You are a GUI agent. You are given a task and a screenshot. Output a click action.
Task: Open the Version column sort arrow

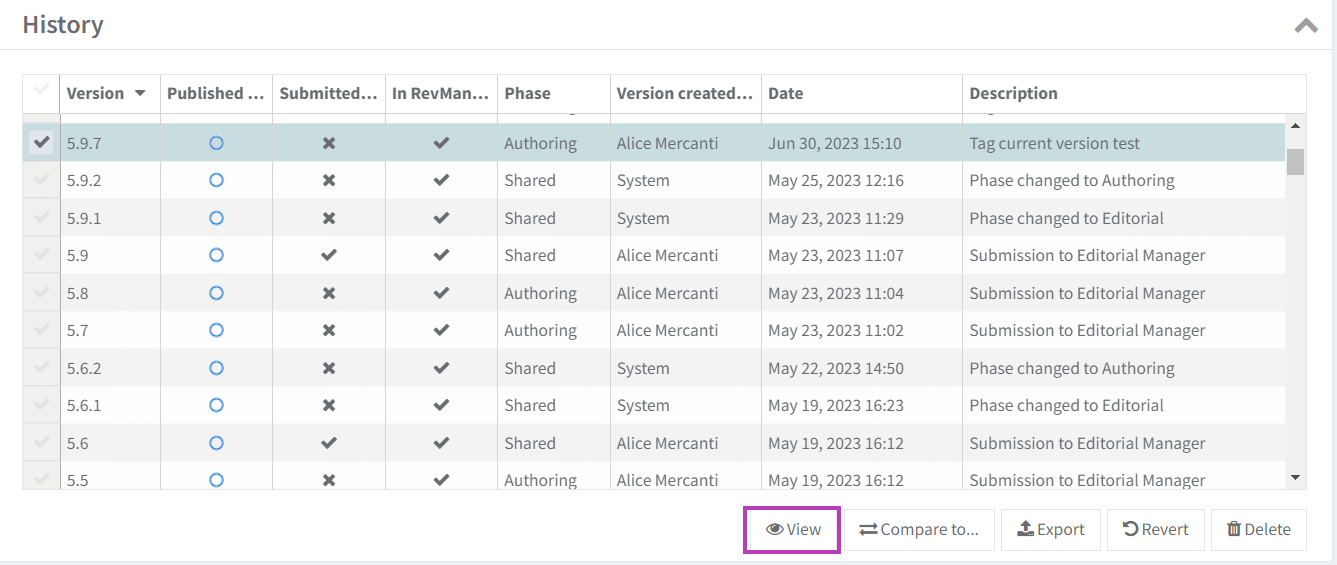[140, 93]
